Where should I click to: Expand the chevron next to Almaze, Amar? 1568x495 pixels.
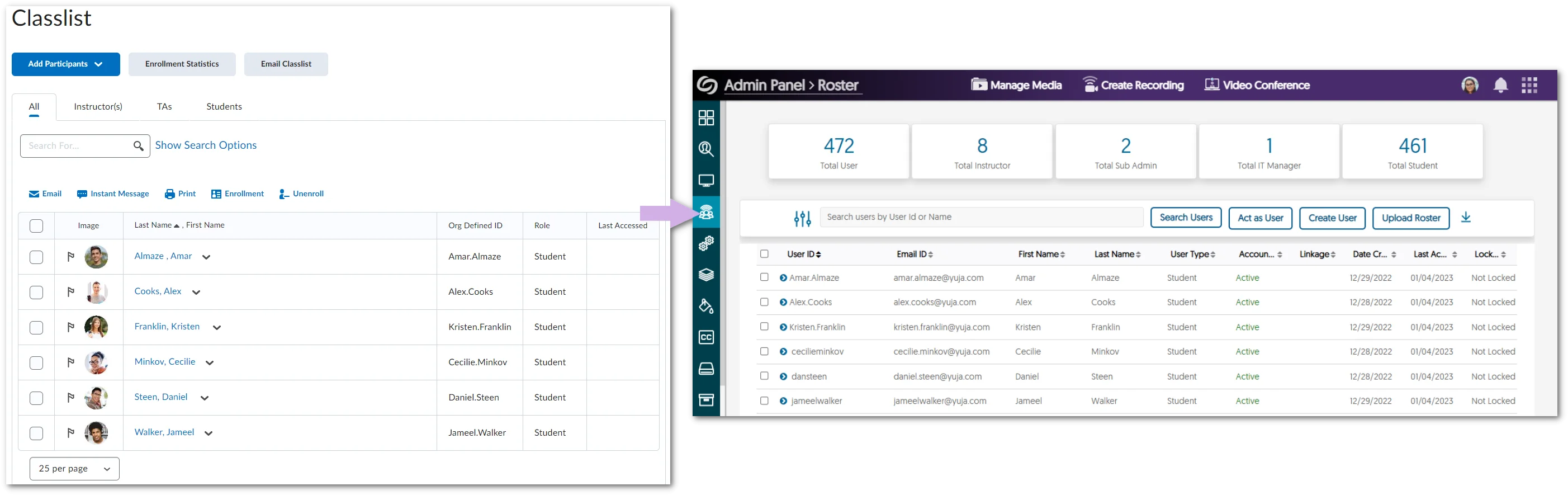[x=206, y=257]
